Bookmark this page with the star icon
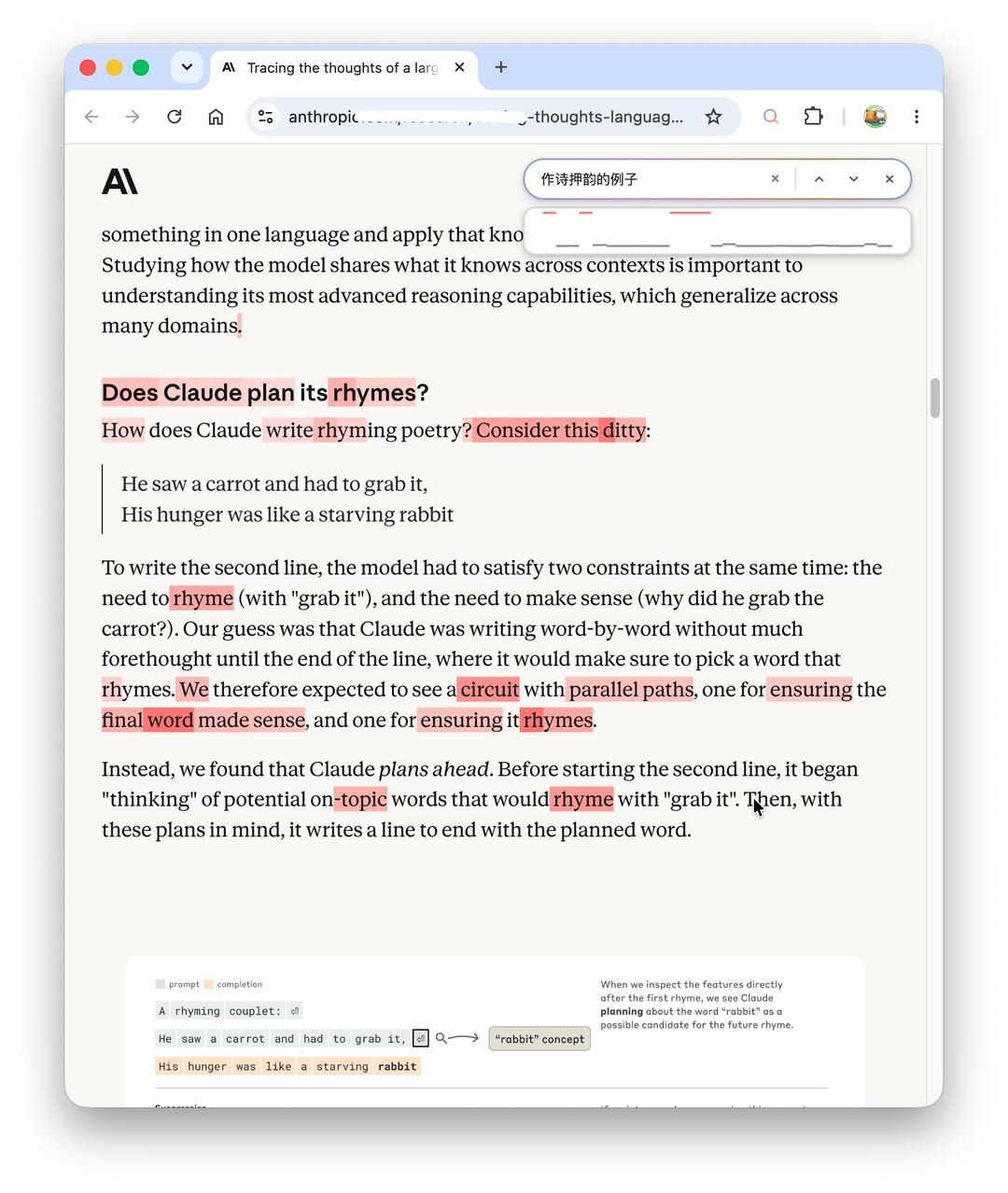 713,117
